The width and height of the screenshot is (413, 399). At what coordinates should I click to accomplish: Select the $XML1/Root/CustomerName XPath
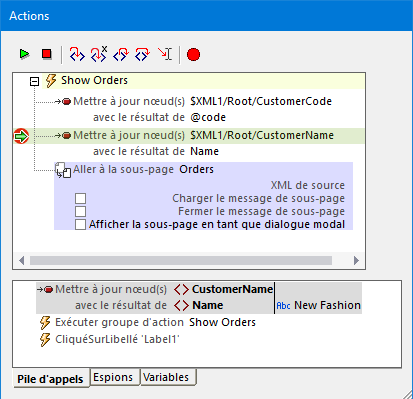[x=262, y=135]
